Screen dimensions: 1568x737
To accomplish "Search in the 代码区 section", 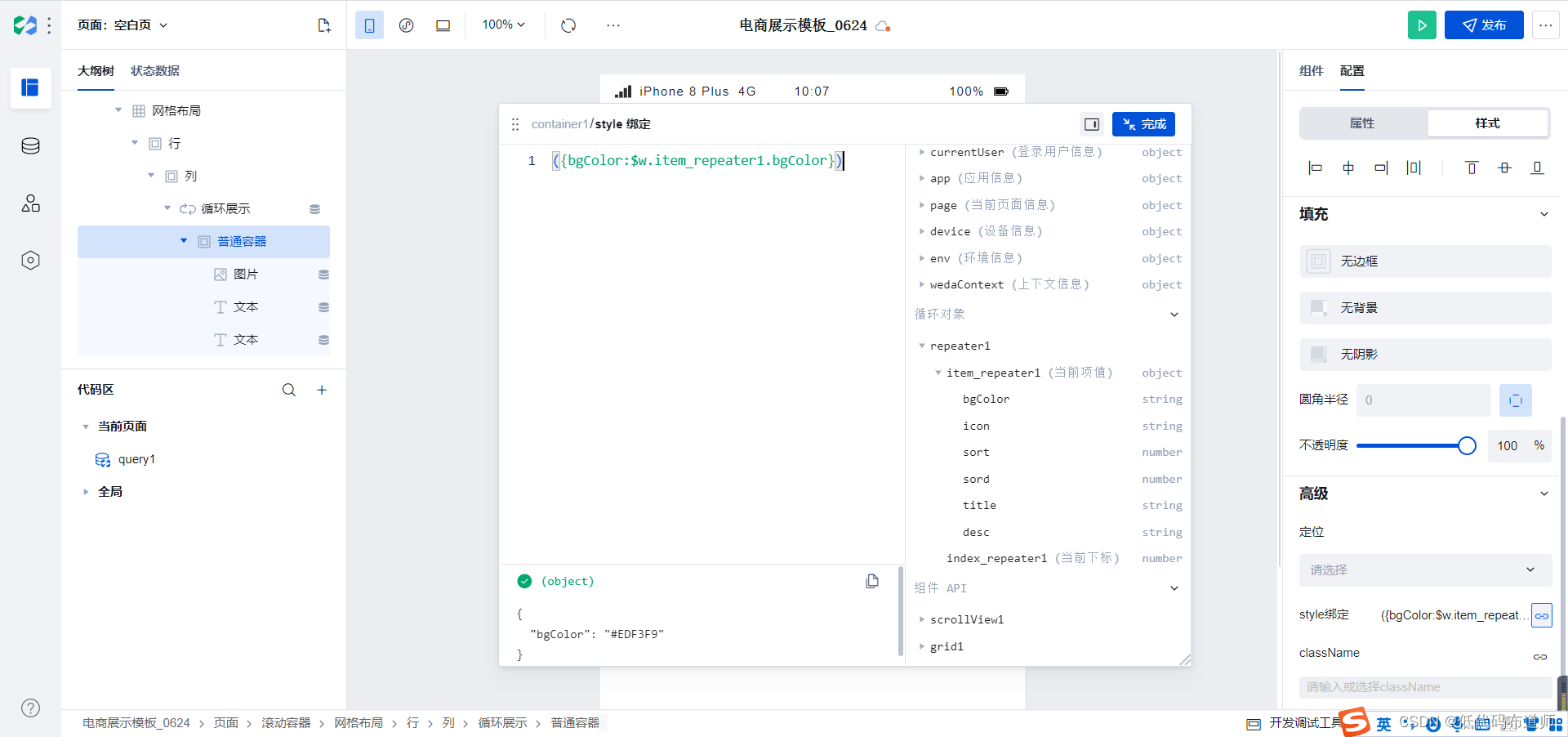I will tap(289, 390).
